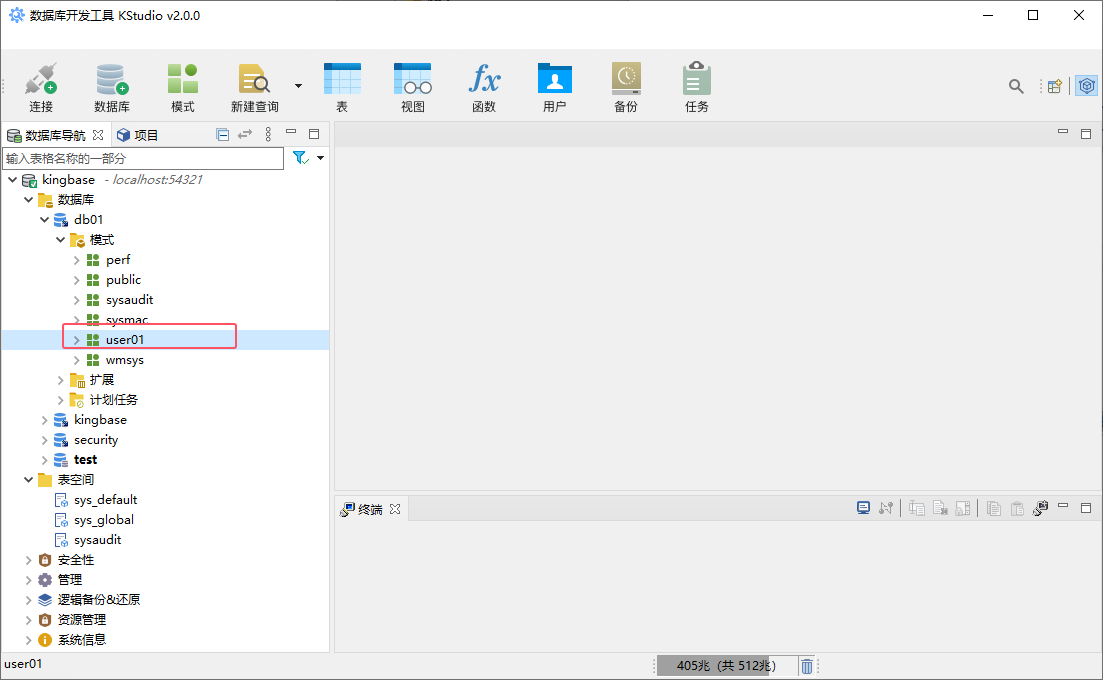Expand the 安全性 tree node
The width and height of the screenshot is (1103, 680).
(28, 560)
